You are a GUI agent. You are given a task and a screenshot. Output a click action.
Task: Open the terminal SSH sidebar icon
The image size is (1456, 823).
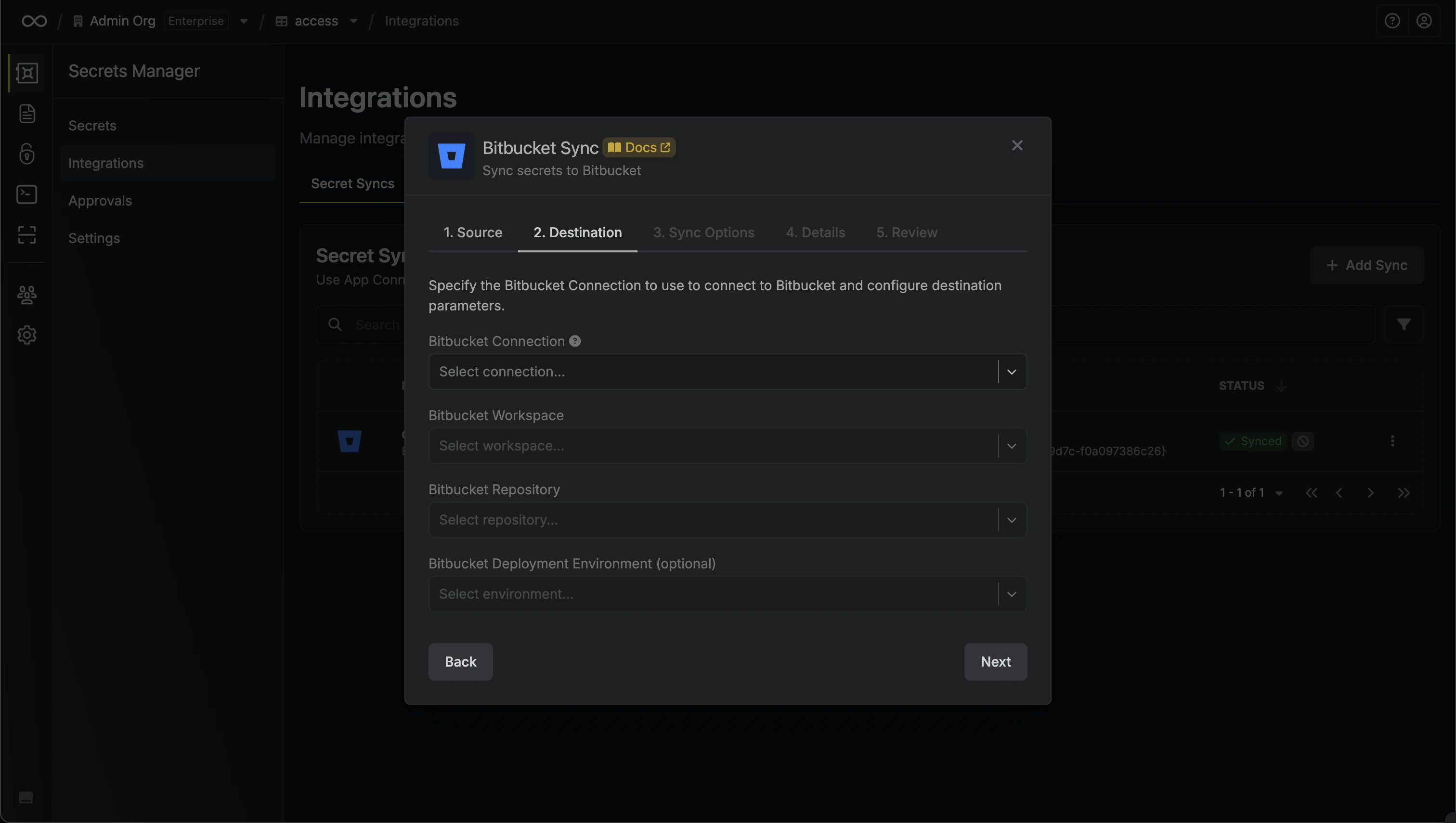click(x=26, y=194)
